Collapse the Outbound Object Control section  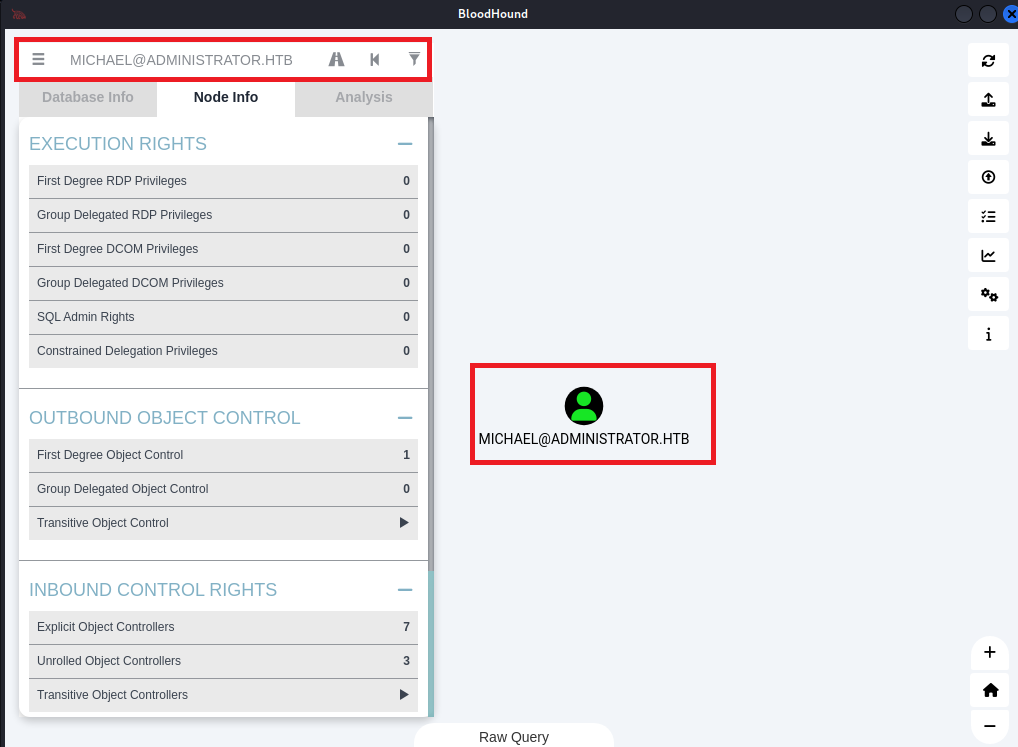click(405, 418)
